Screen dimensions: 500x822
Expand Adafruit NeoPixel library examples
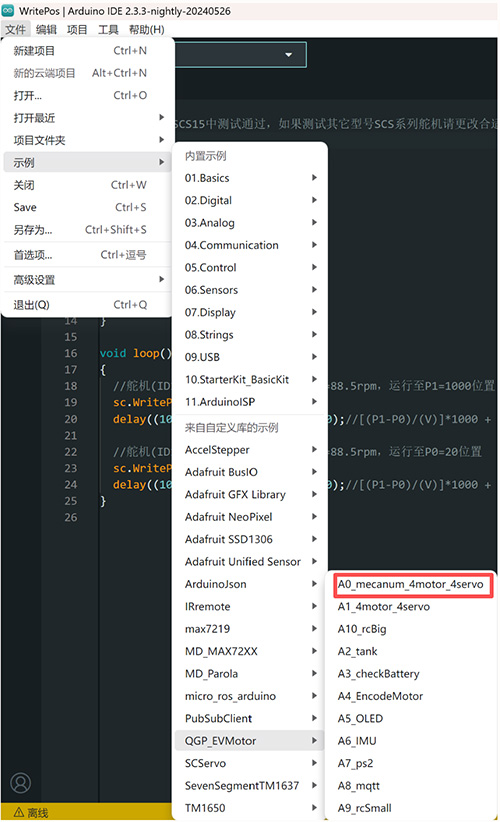(x=249, y=517)
